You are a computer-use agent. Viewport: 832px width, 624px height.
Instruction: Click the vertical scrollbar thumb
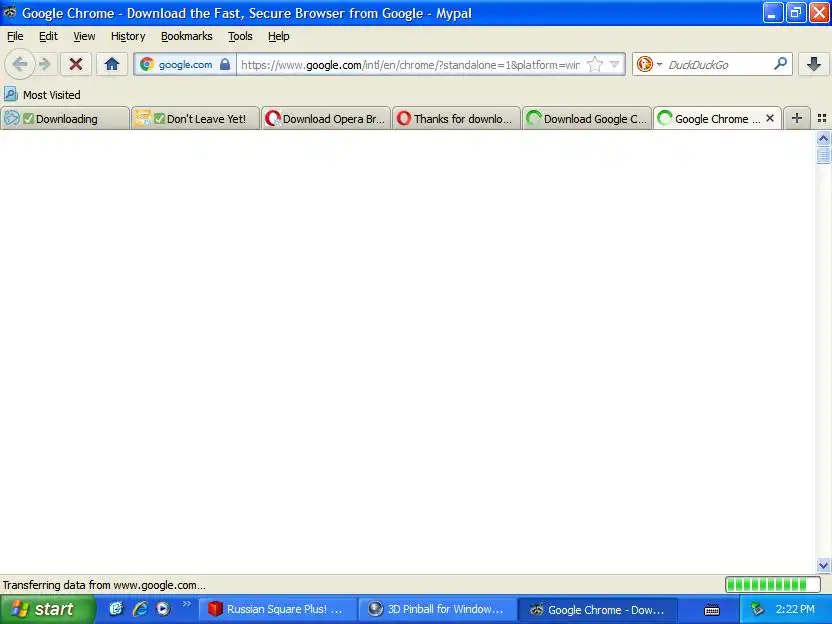tap(824, 155)
